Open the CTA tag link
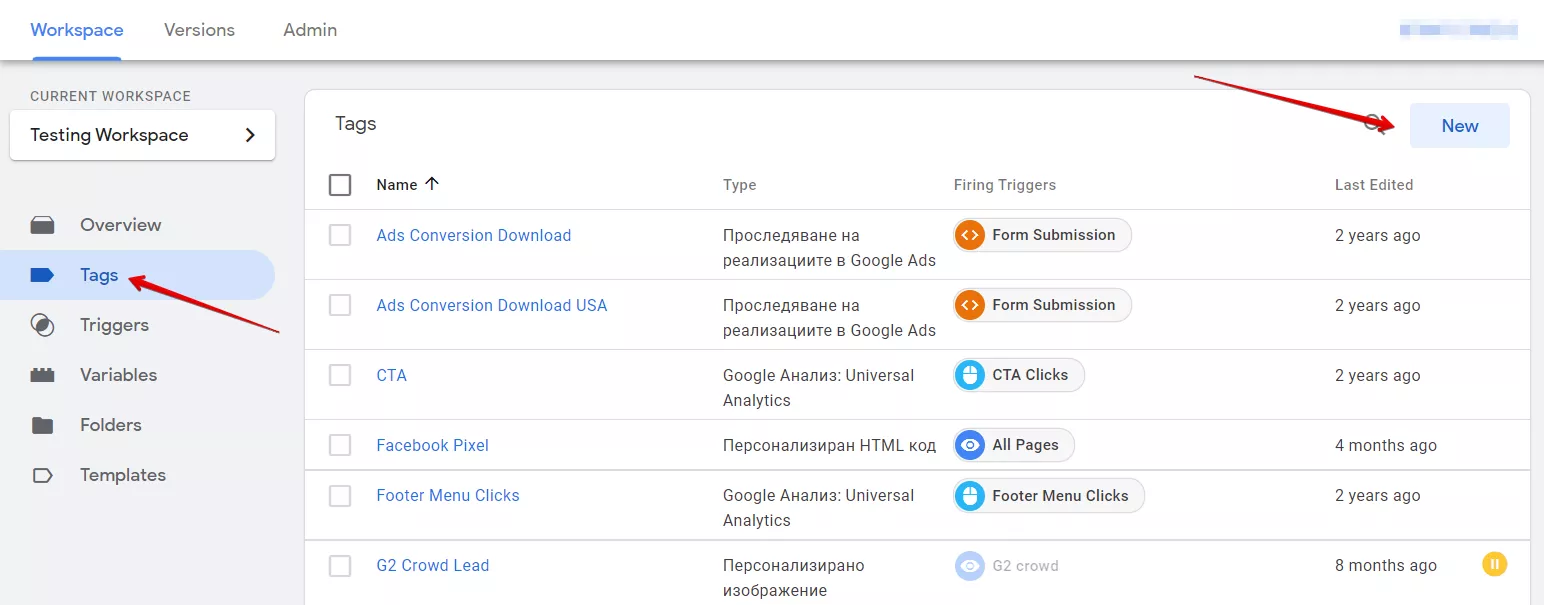The image size is (1544, 605). tap(392, 375)
